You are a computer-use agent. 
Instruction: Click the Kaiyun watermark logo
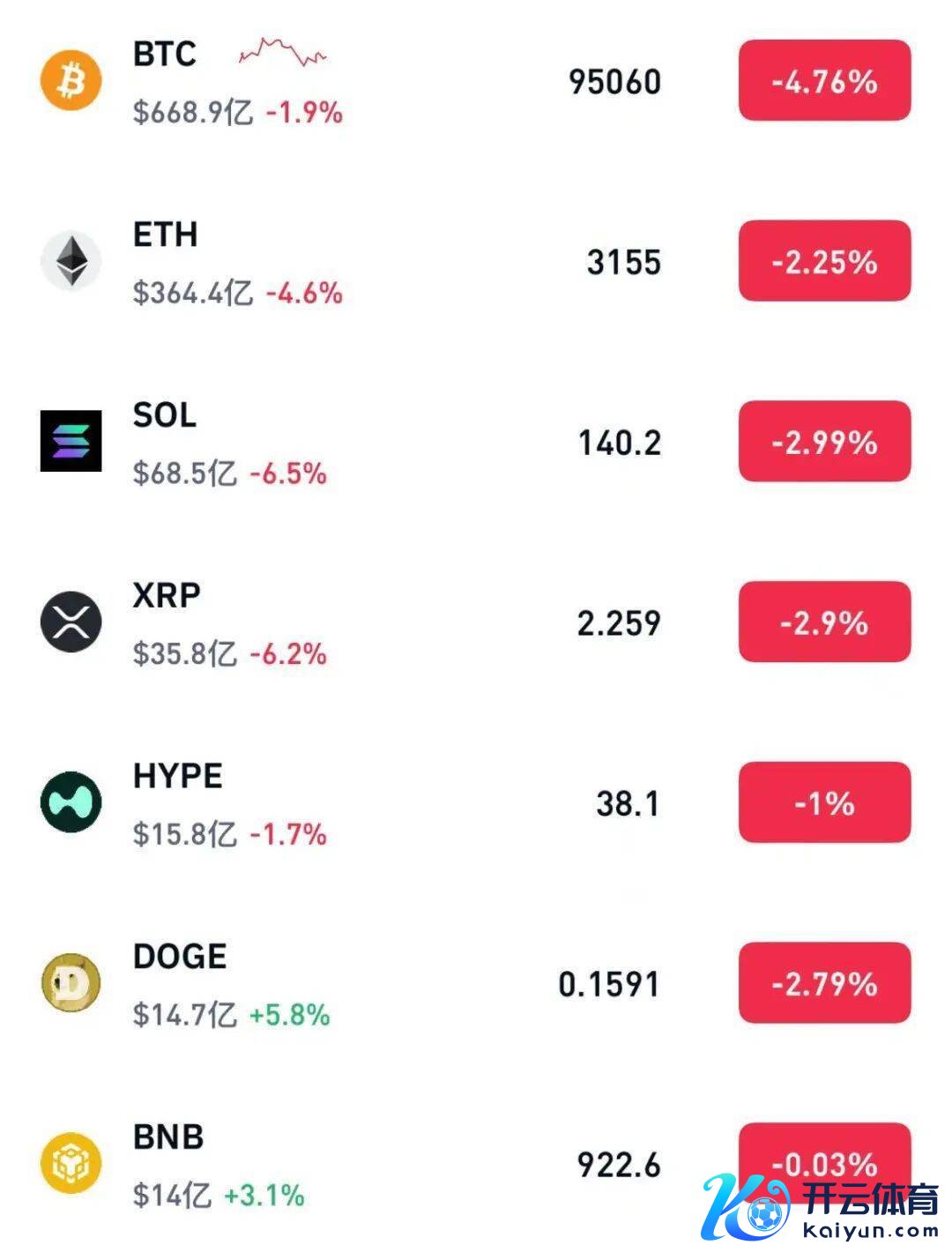(x=822, y=1207)
